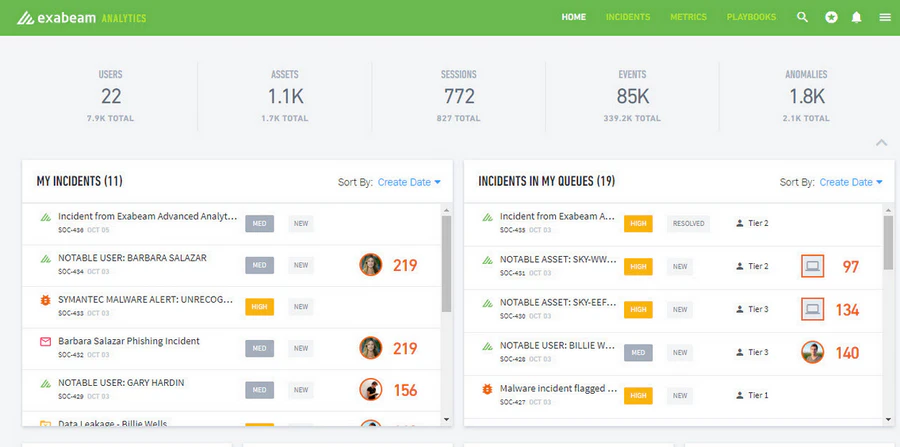This screenshot has width=900, height=447.
Task: Click risk score 219 for Barbara Salazar notable user
Action: (405, 266)
